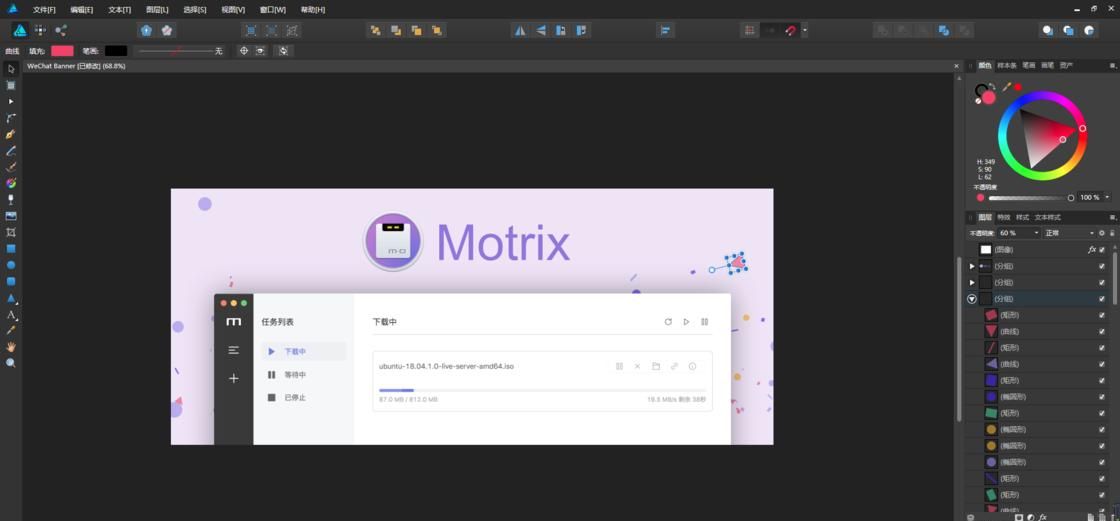Switch to the 特效 tab
Image resolution: width=1120 pixels, height=521 pixels.
[1004, 217]
